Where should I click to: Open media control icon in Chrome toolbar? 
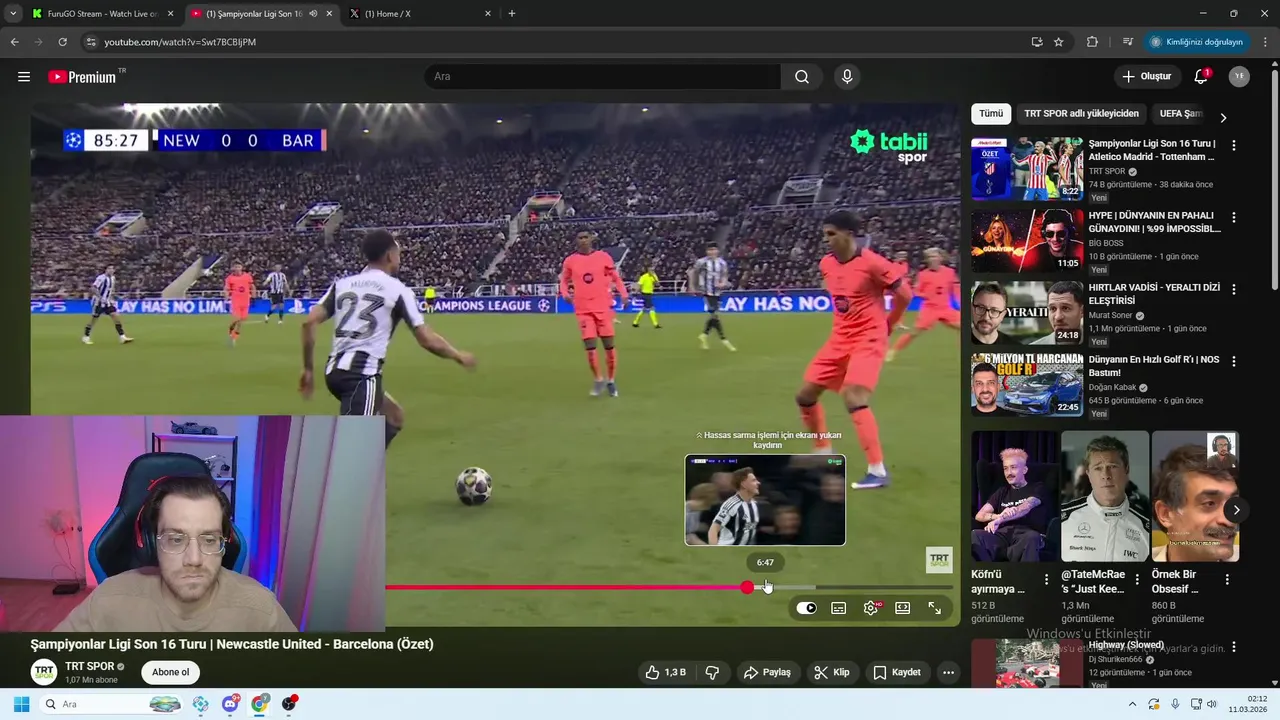click(x=1128, y=42)
